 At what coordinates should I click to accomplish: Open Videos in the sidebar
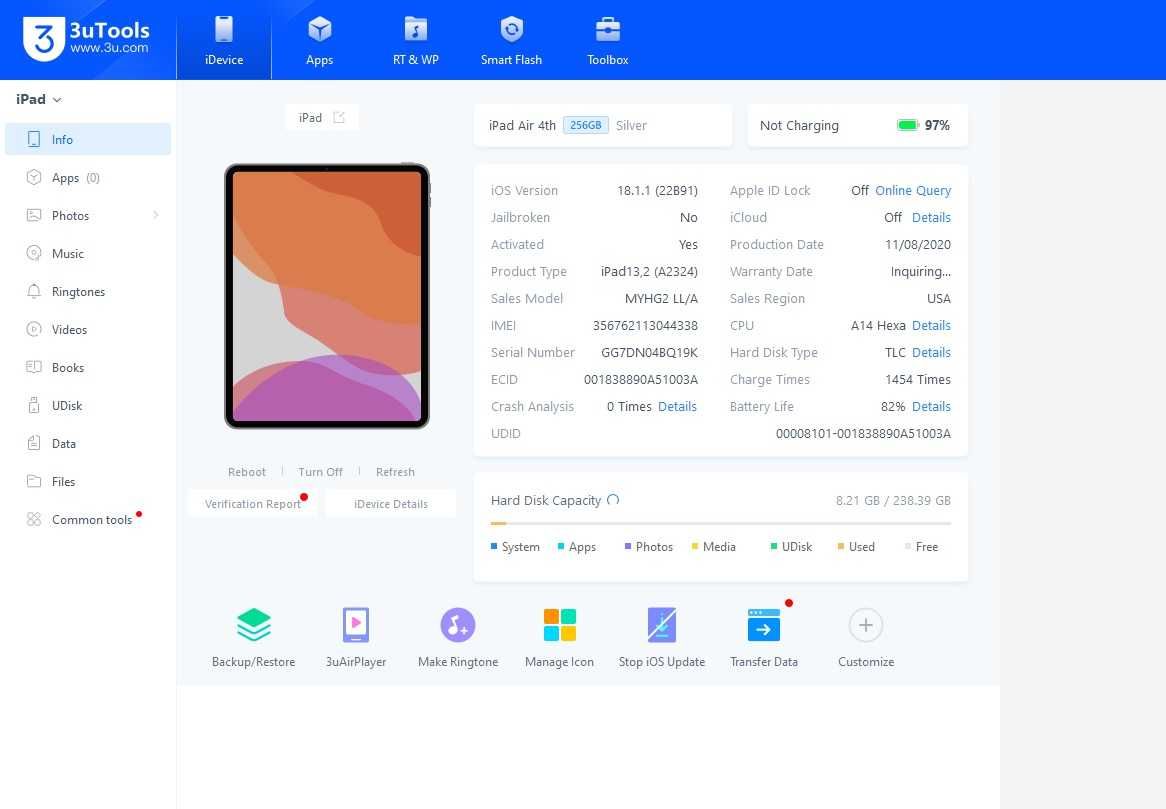[88, 329]
